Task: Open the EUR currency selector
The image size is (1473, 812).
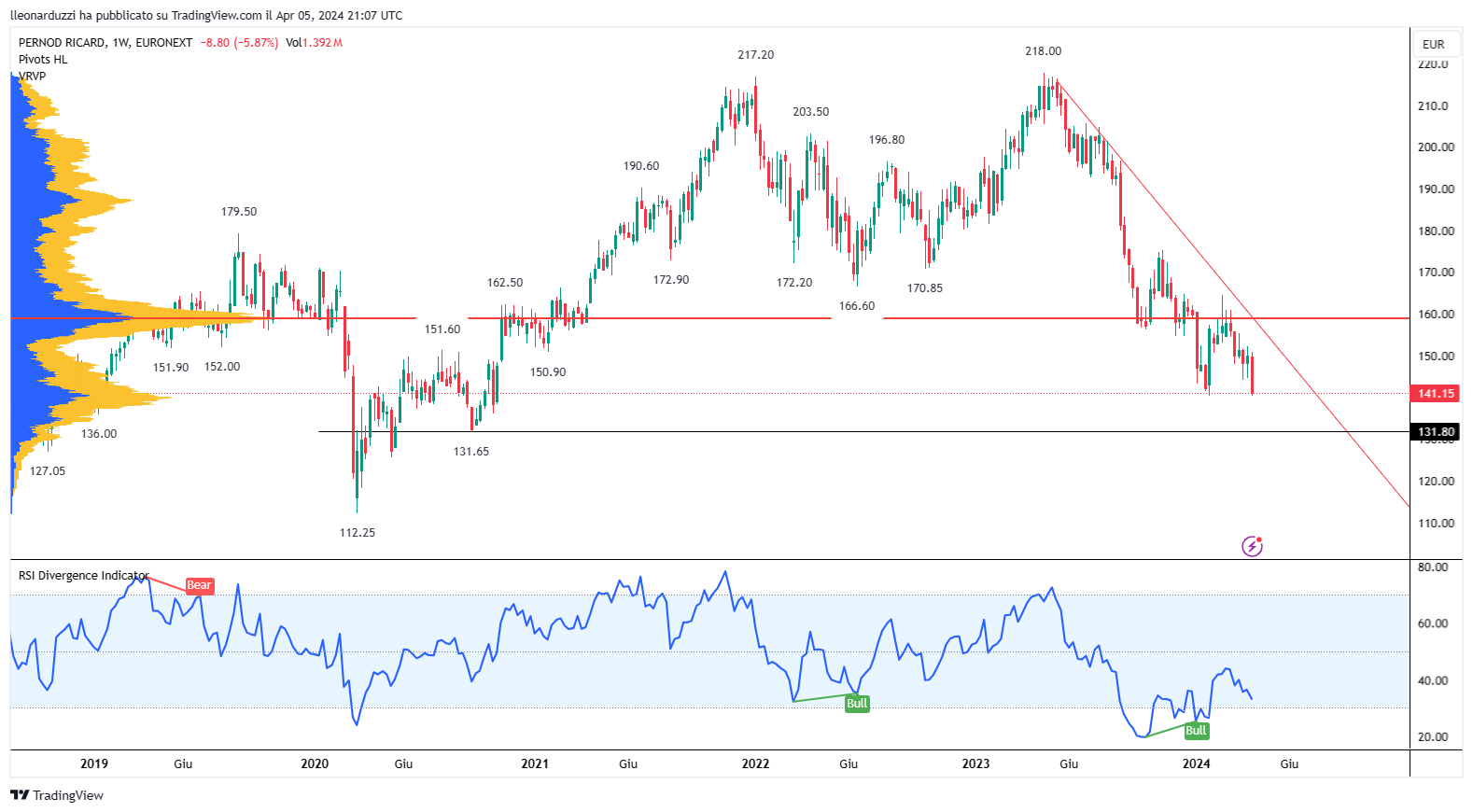Action: [x=1433, y=44]
